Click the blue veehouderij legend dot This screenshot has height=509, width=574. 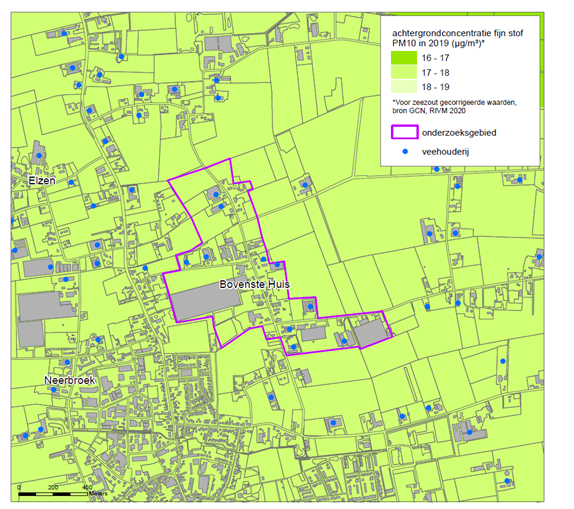405,151
